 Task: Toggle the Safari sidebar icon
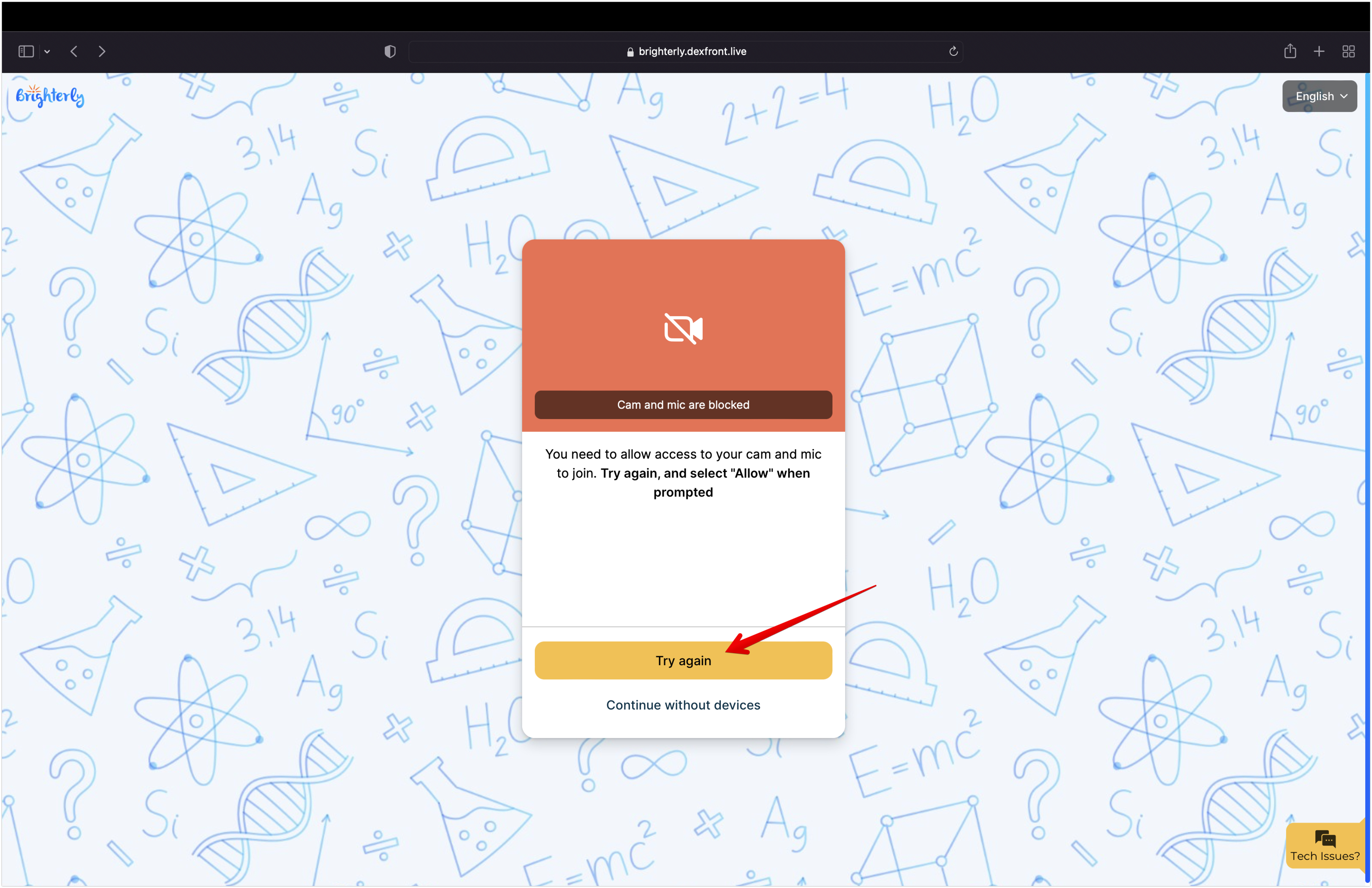pyautogui.click(x=26, y=51)
